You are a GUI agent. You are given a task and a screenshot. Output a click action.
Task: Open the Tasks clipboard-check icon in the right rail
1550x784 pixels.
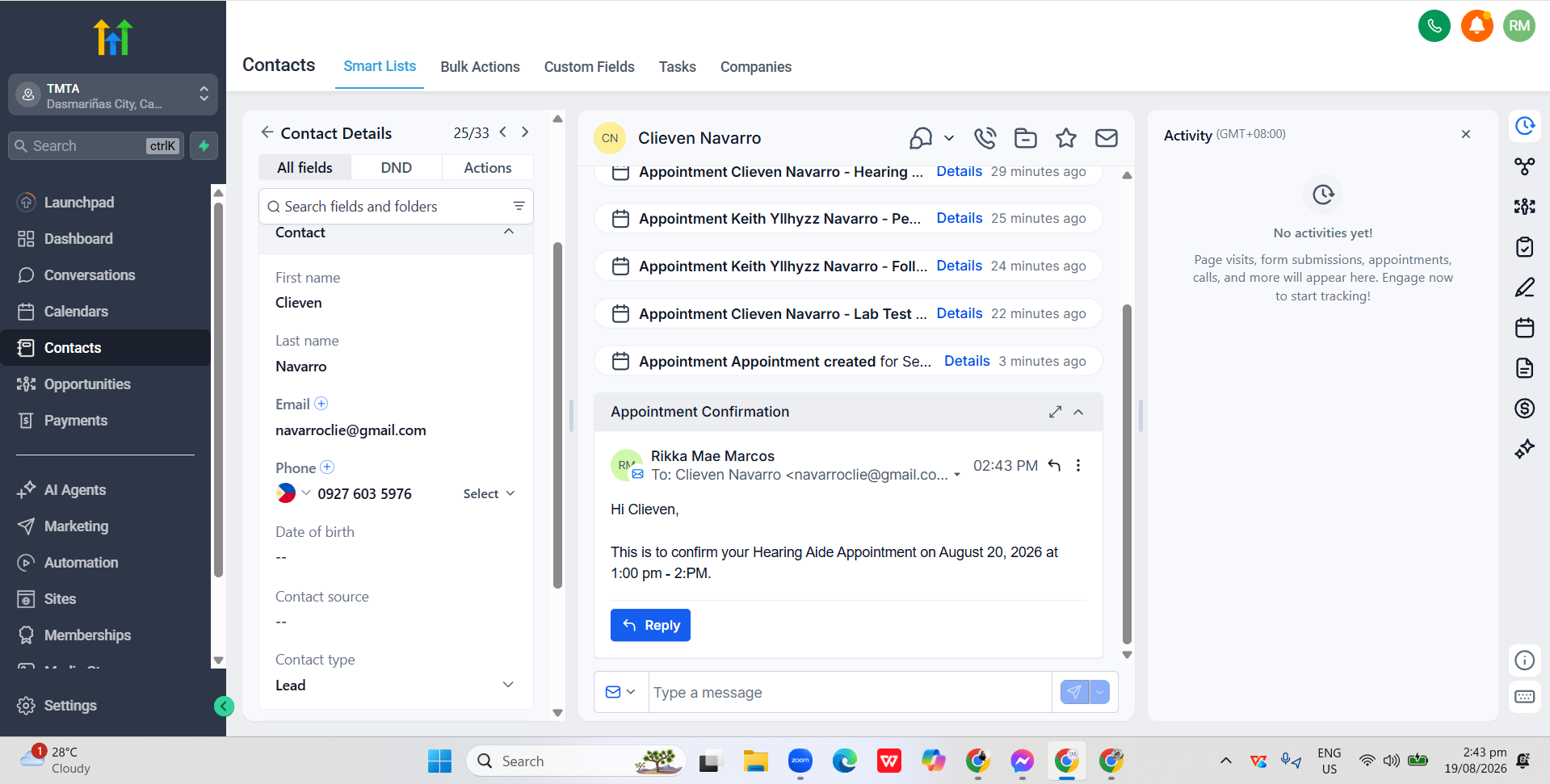[x=1525, y=247]
